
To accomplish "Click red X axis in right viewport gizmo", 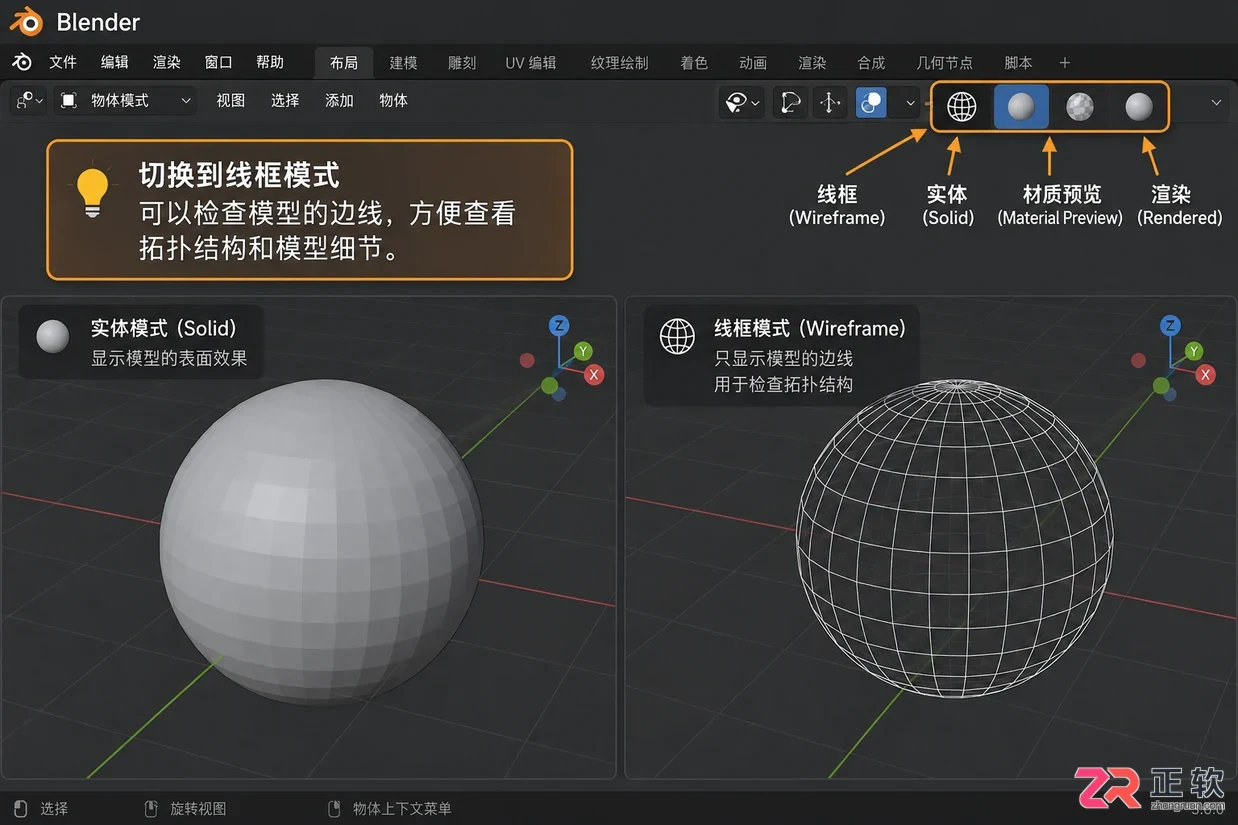I will click(x=1206, y=375).
